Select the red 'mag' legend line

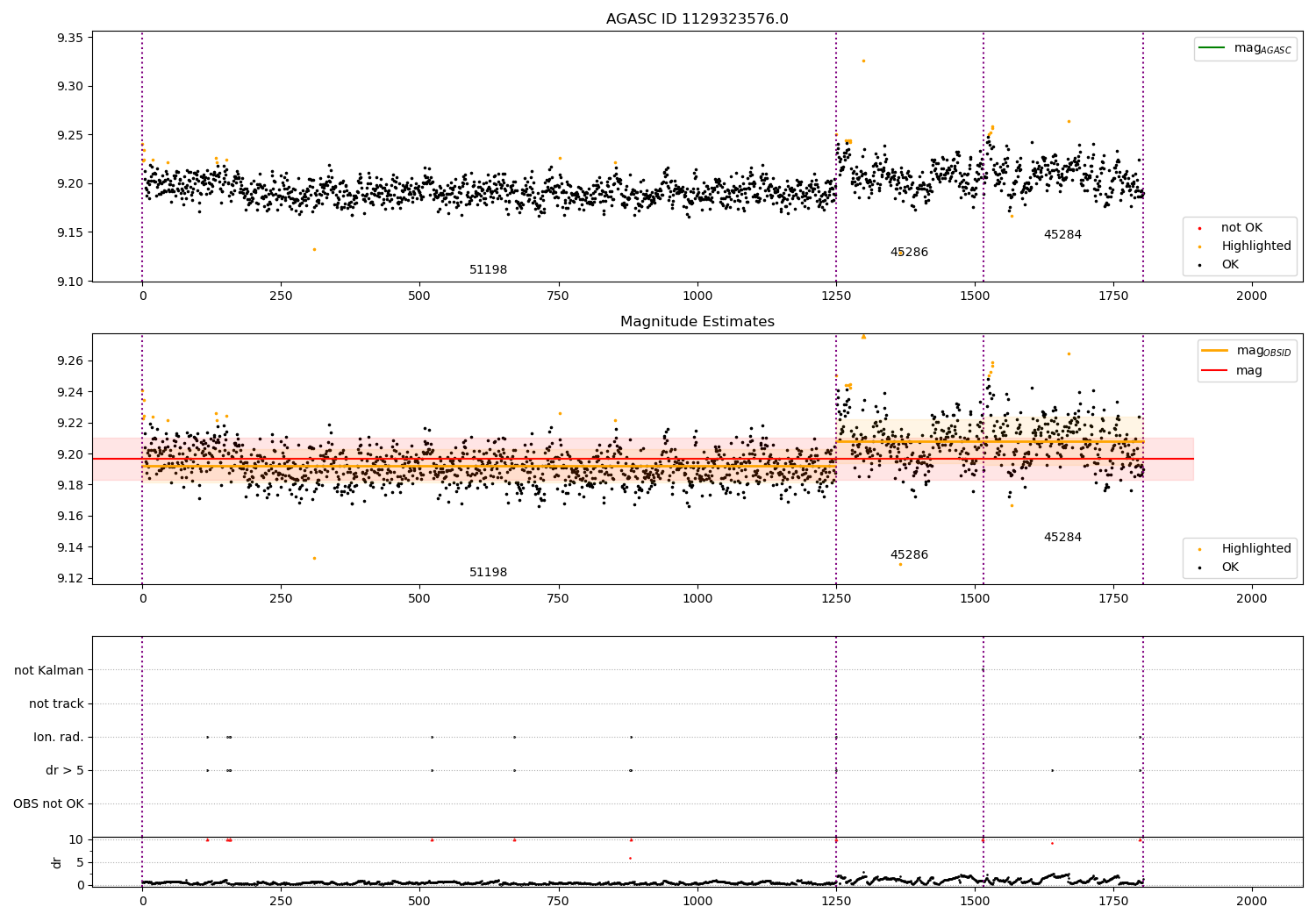[1214, 371]
